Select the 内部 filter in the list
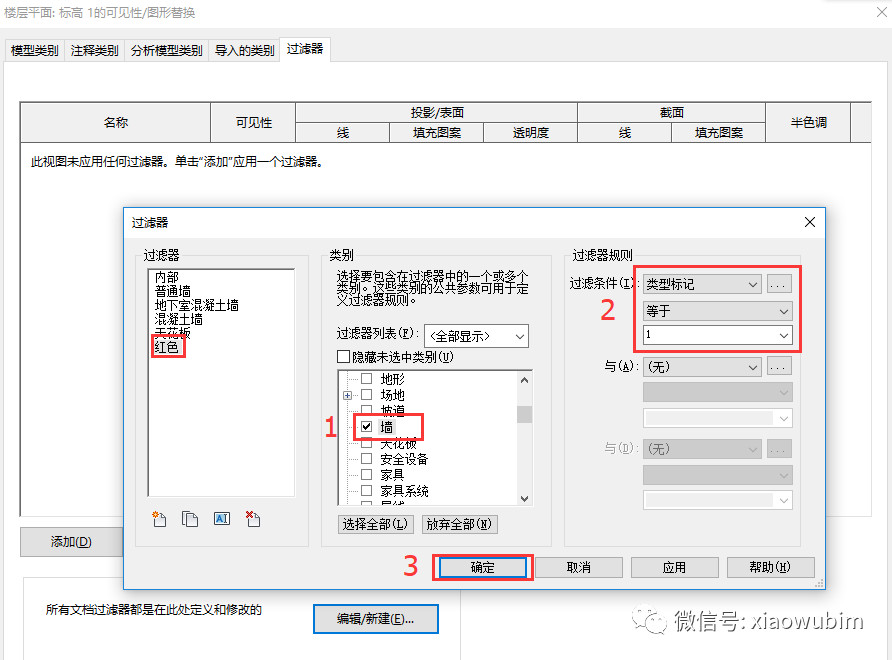Viewport: 892px width, 660px height. [x=167, y=277]
